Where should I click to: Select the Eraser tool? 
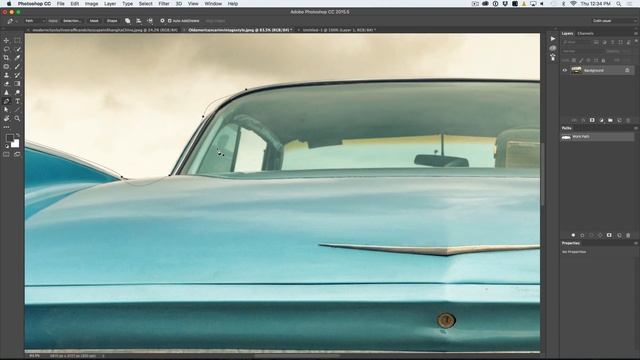point(6,84)
